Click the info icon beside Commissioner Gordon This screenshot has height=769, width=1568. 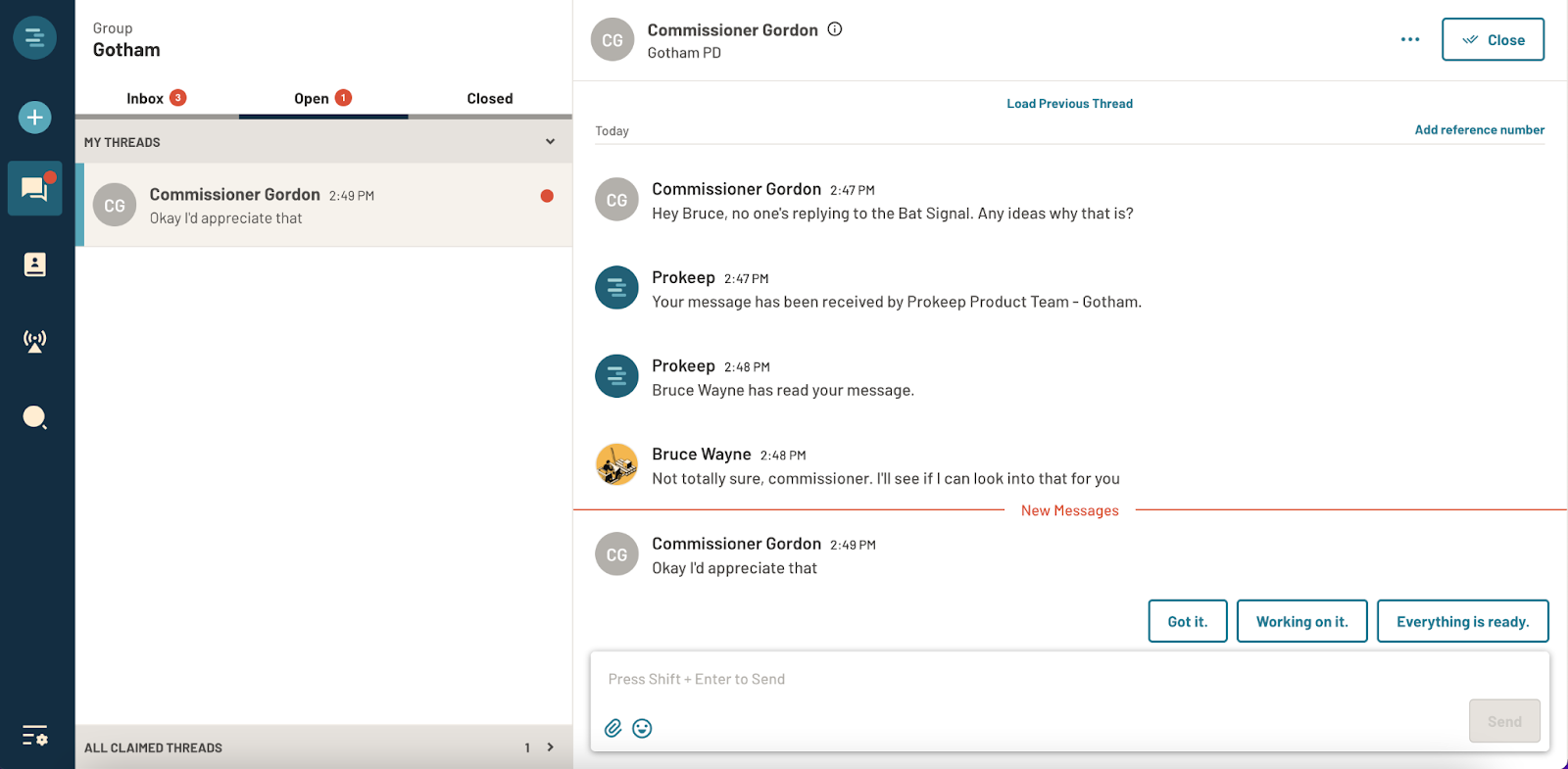835,29
